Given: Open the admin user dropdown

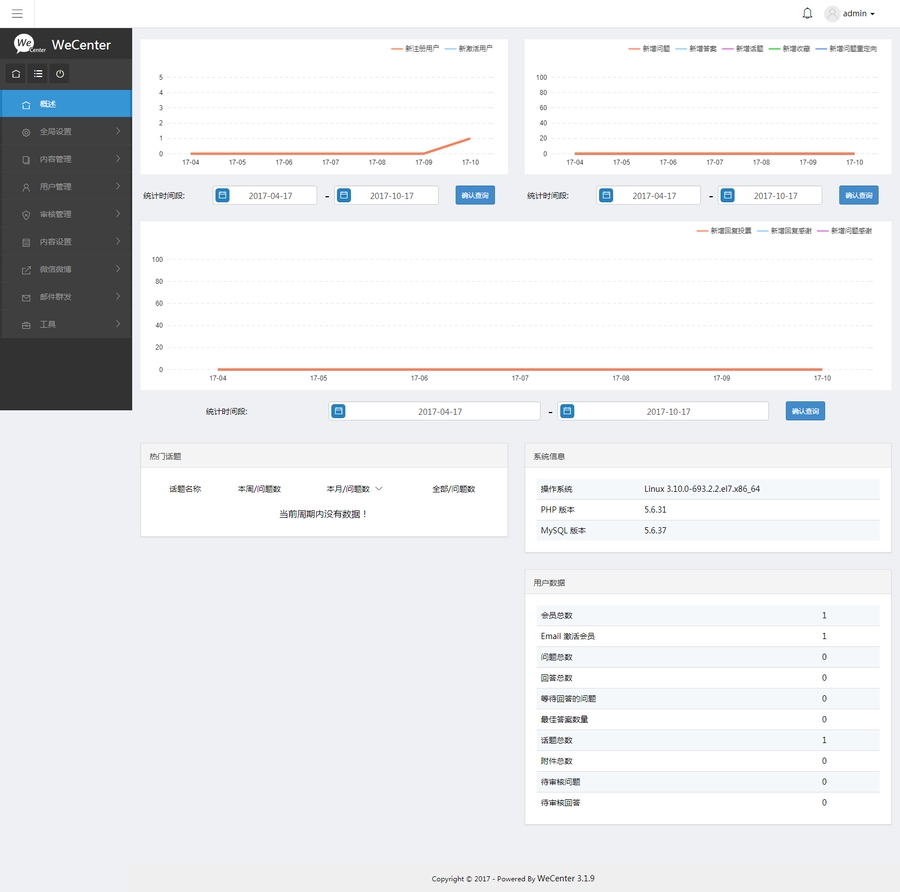Looking at the screenshot, I should coord(850,14).
